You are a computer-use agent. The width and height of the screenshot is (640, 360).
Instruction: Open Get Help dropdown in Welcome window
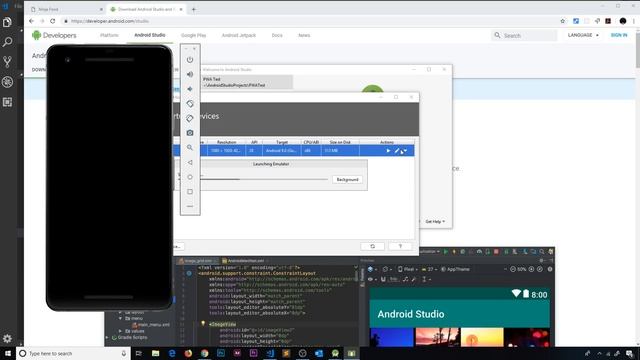(435, 222)
